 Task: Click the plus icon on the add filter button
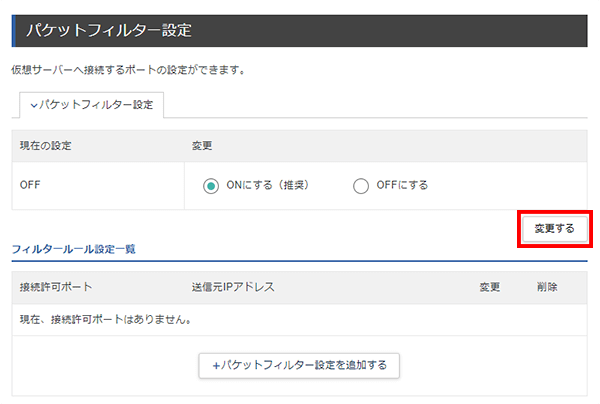coord(216,366)
